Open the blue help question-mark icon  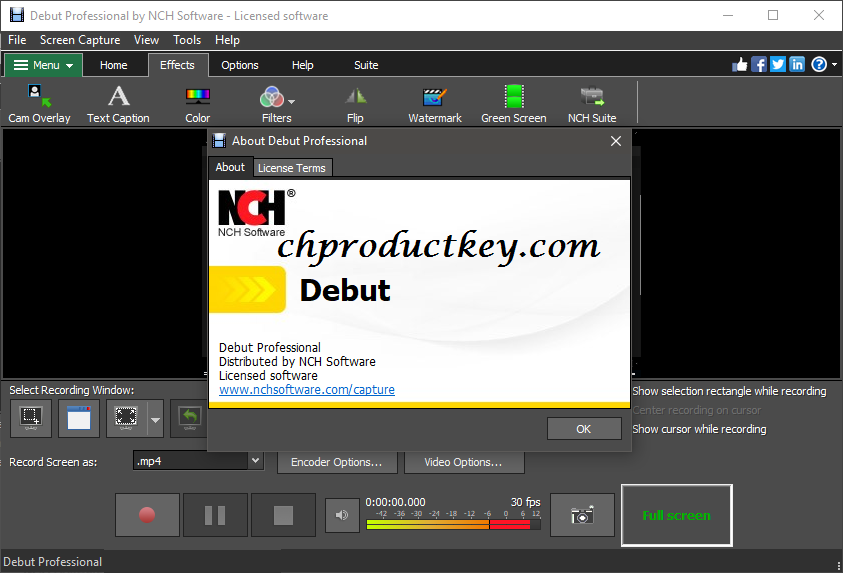coord(819,65)
